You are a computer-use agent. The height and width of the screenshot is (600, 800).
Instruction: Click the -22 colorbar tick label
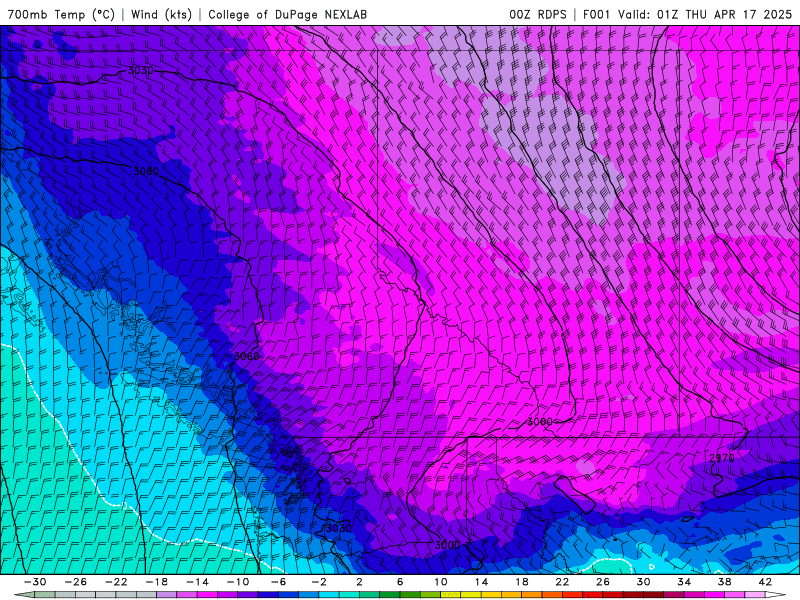tap(116, 582)
